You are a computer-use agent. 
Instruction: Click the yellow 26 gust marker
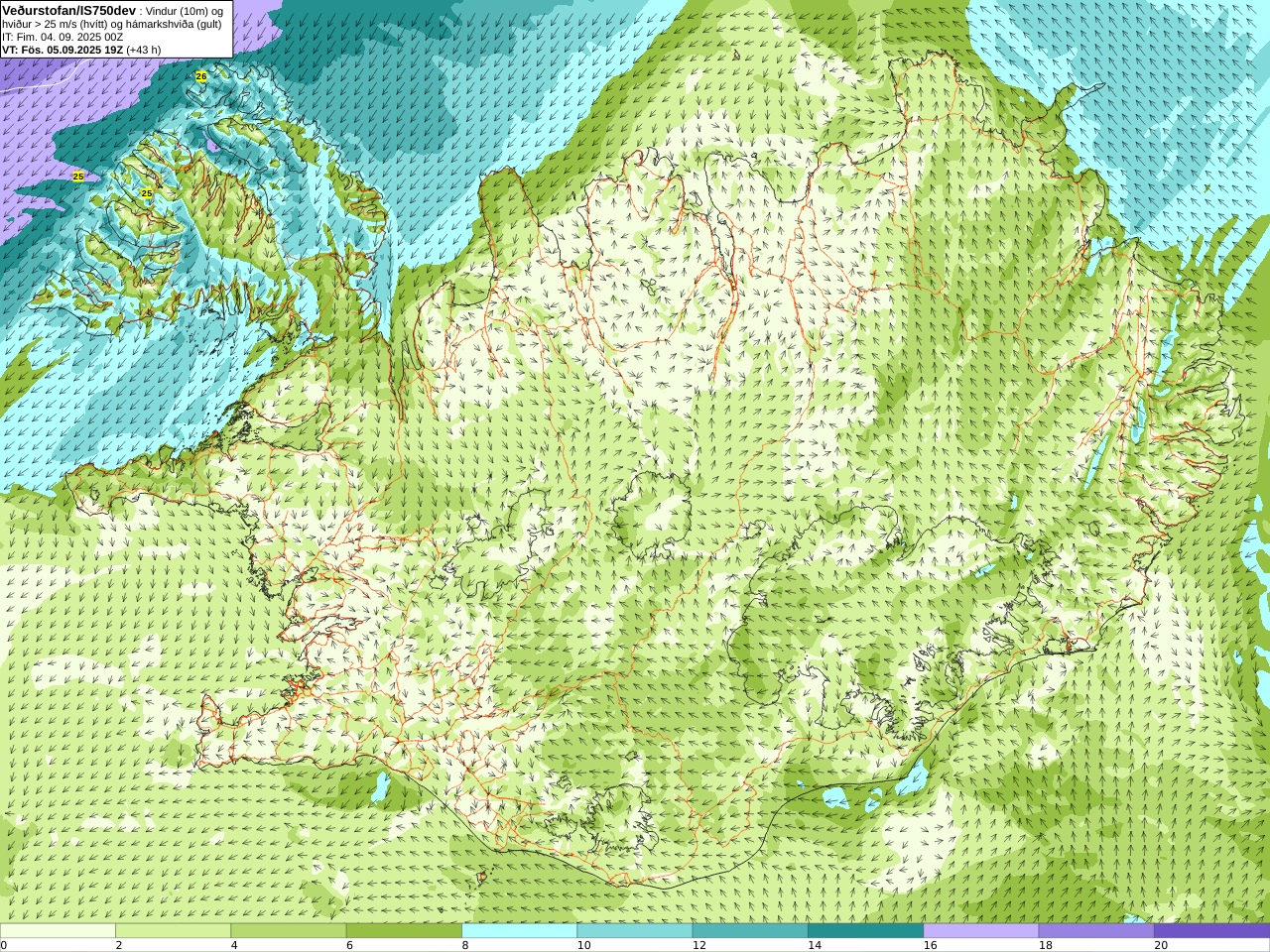pyautogui.click(x=201, y=76)
